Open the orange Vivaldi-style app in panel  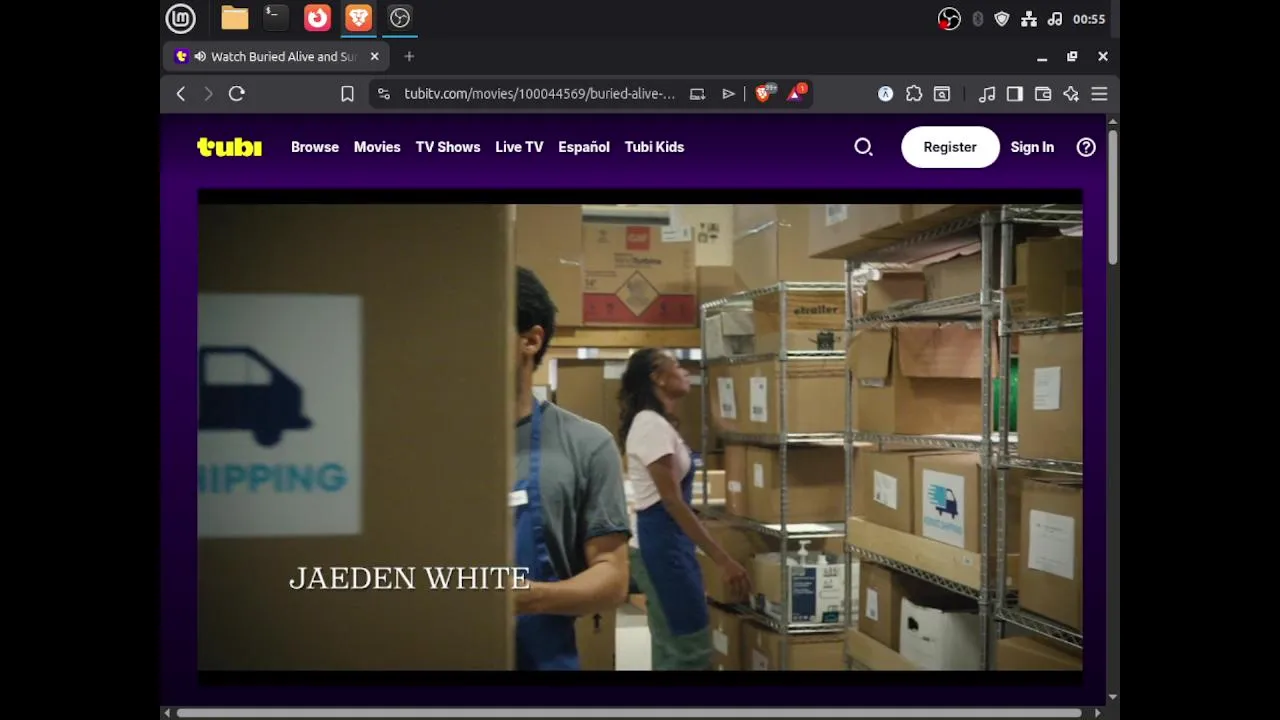317,18
